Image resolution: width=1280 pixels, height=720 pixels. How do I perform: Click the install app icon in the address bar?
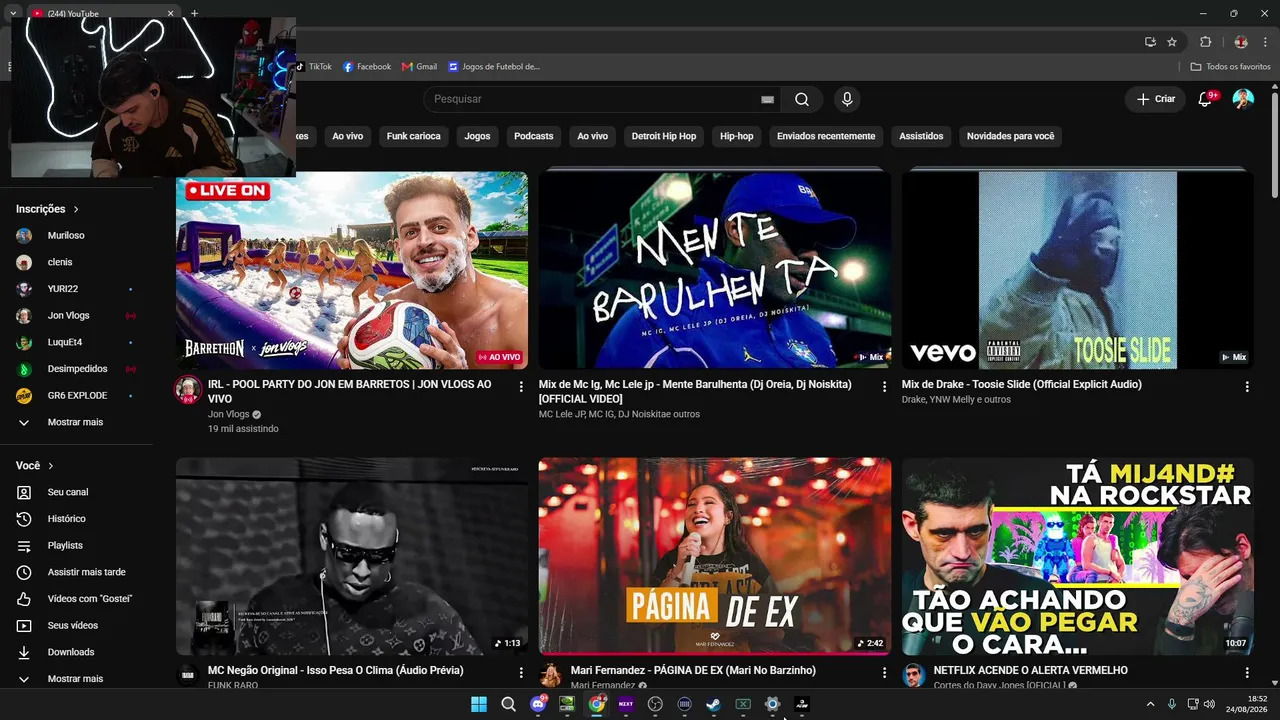click(1150, 42)
